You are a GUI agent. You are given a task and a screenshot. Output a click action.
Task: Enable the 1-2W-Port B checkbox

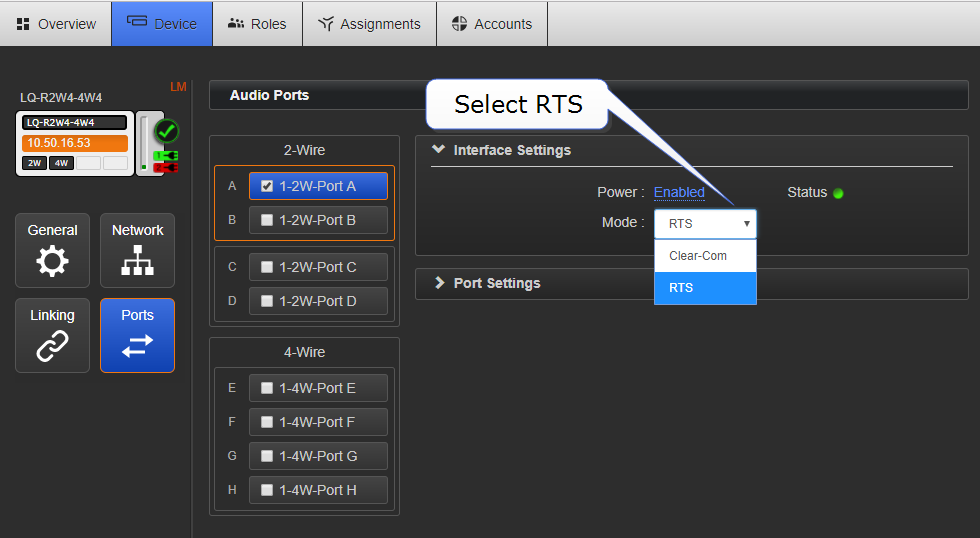click(267, 220)
